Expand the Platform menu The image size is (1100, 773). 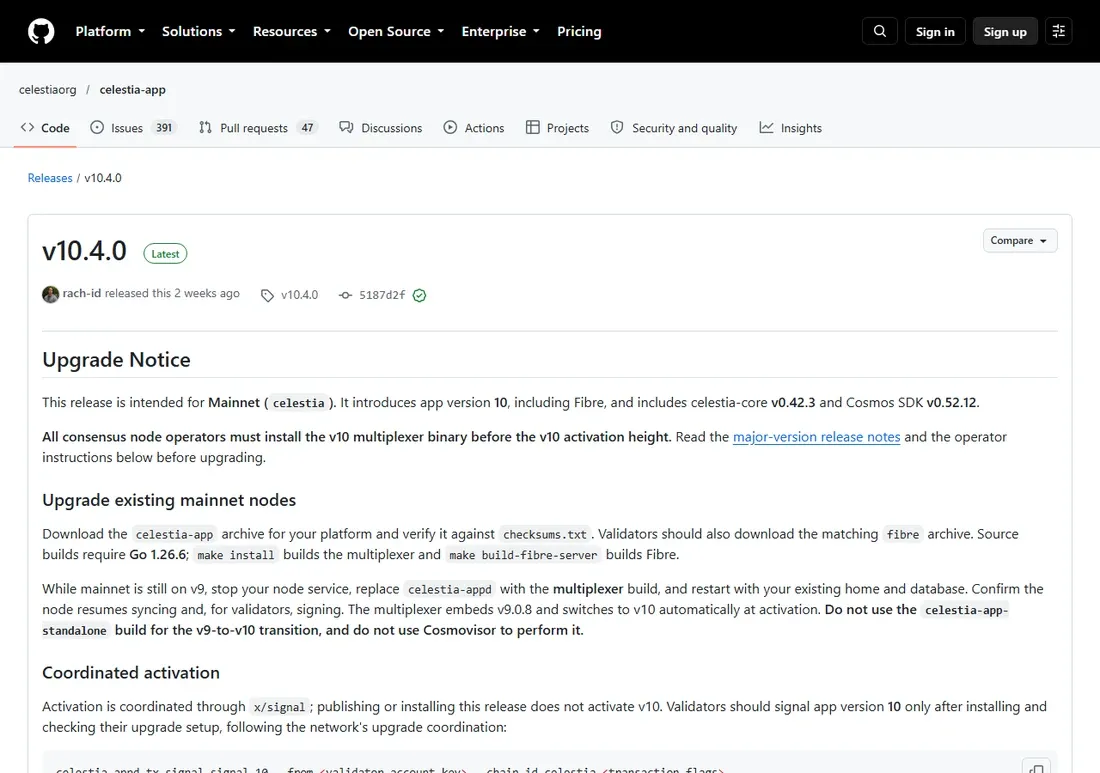(x=110, y=32)
